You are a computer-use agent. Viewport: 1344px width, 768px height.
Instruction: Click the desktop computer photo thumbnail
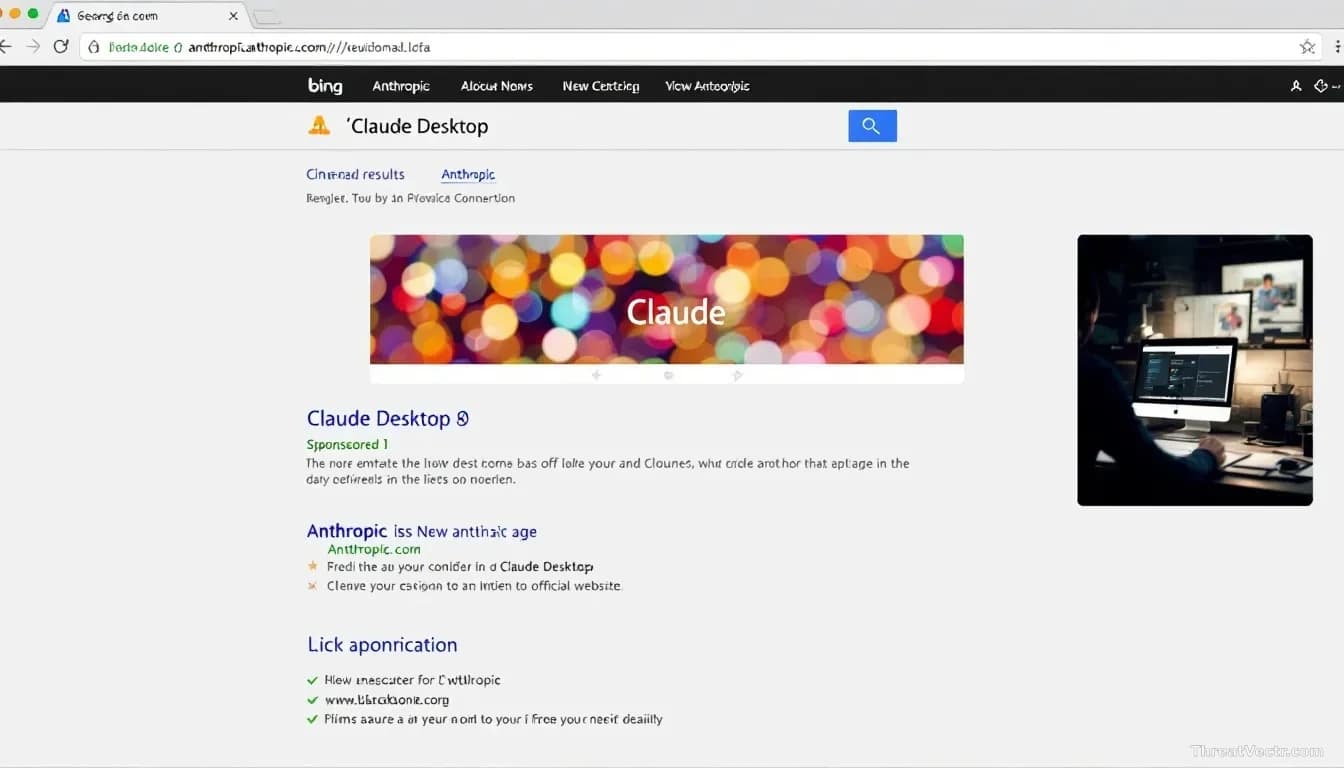[1195, 370]
